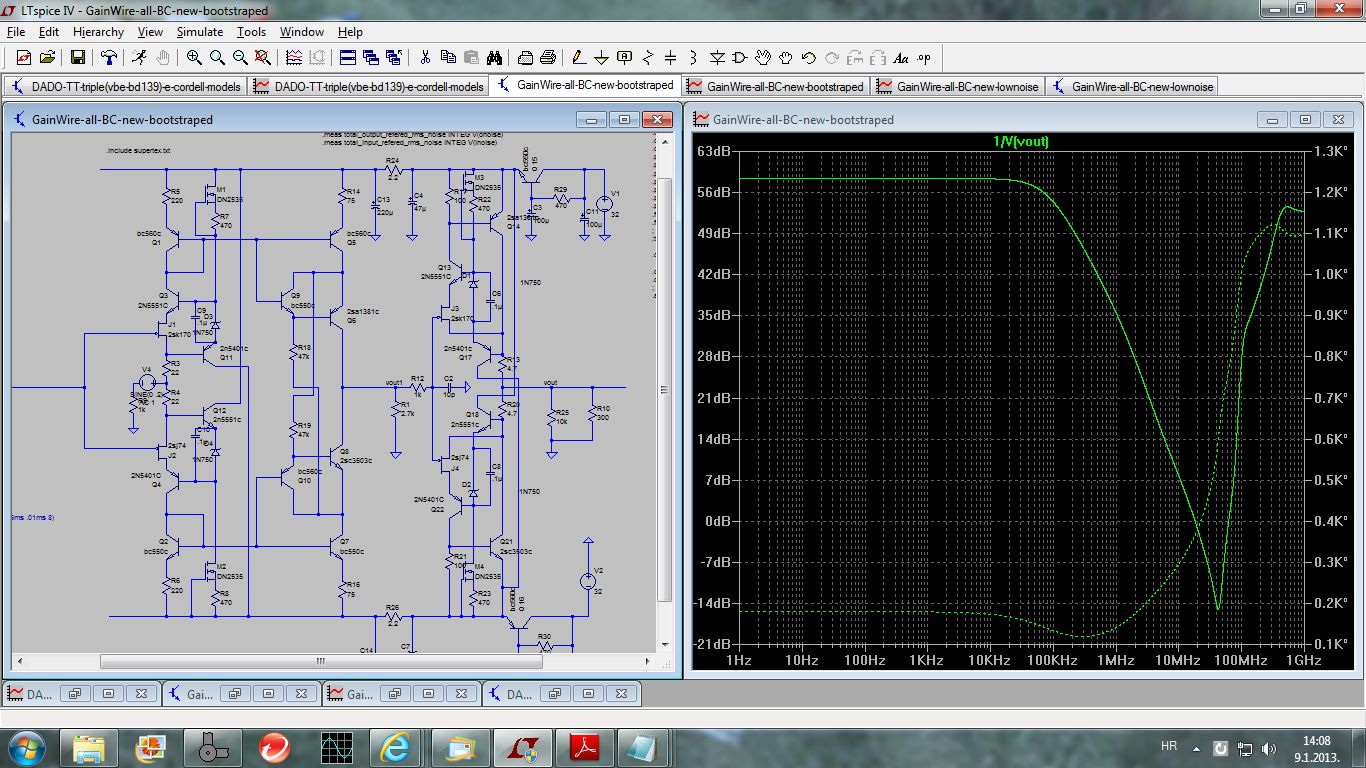Click the Zoom Out magnifier icon
The image size is (1366, 768).
coord(240,57)
